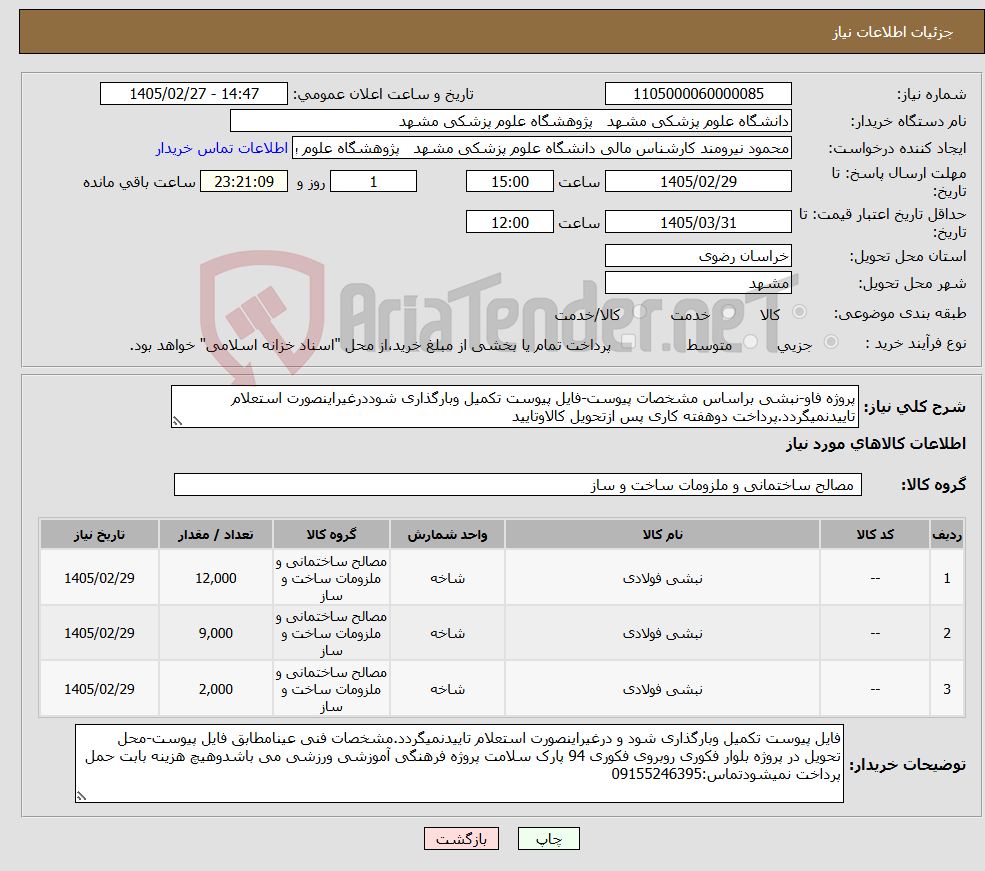The image size is (985, 871).
Task: Click the گروه کالا field مصالح ساختمانی
Action: pyautogui.click(x=518, y=485)
